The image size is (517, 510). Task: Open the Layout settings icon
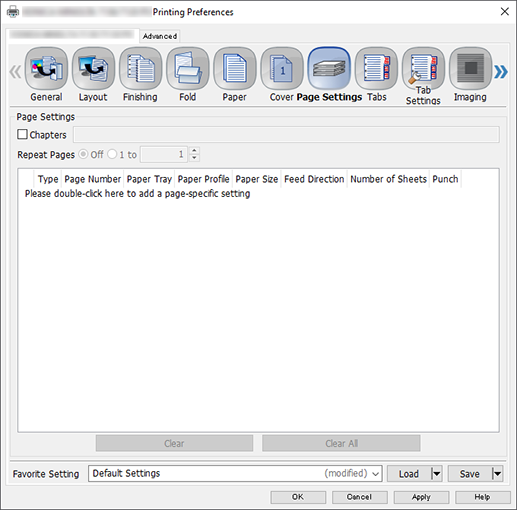[93, 69]
